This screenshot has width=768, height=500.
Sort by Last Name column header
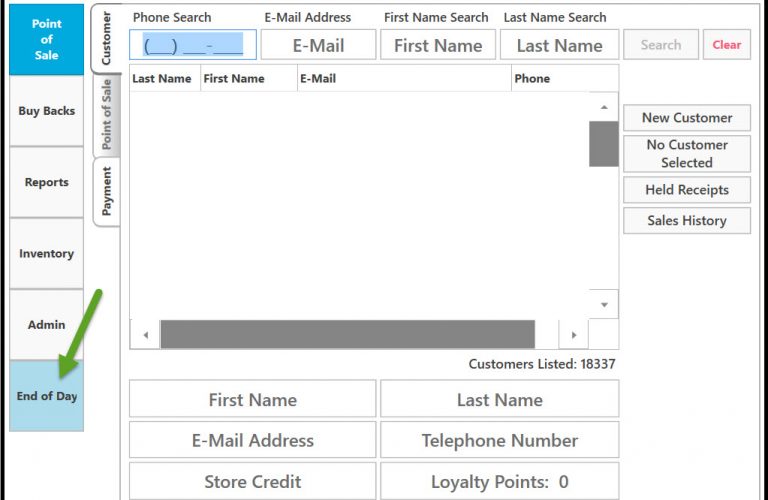(165, 78)
